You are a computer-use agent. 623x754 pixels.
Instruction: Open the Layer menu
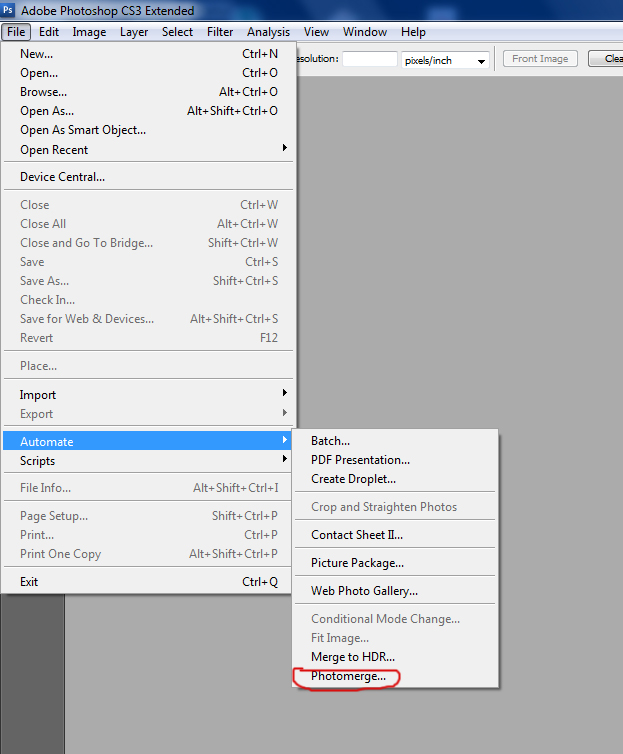[134, 32]
